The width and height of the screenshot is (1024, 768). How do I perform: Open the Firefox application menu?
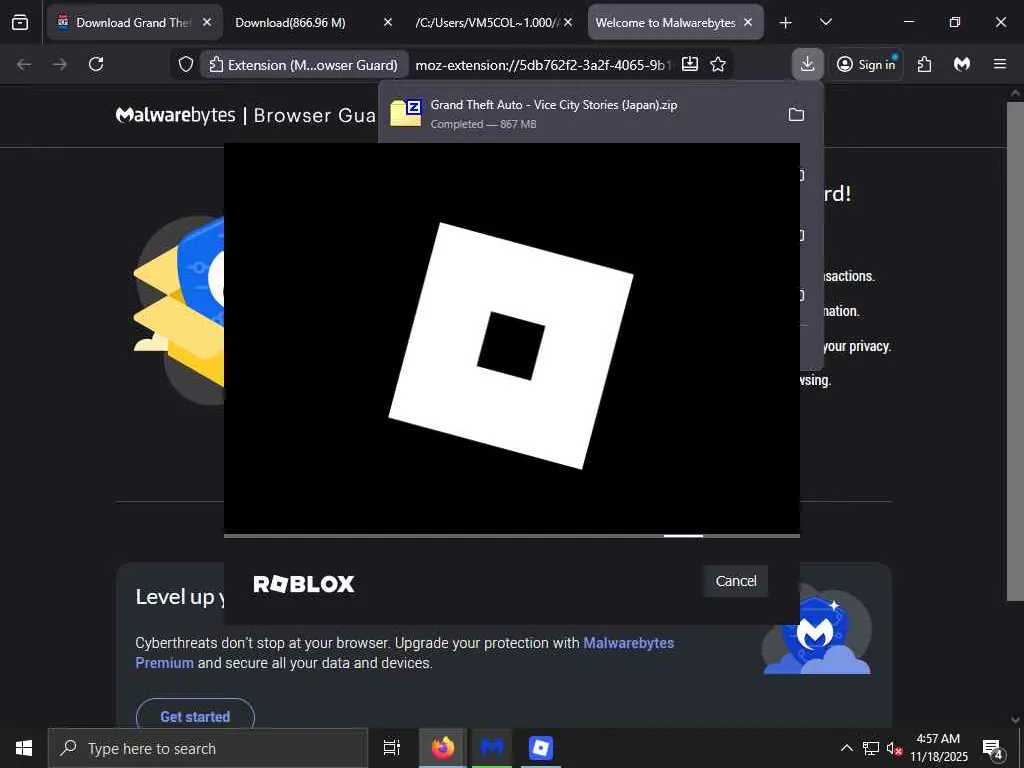coord(1000,64)
